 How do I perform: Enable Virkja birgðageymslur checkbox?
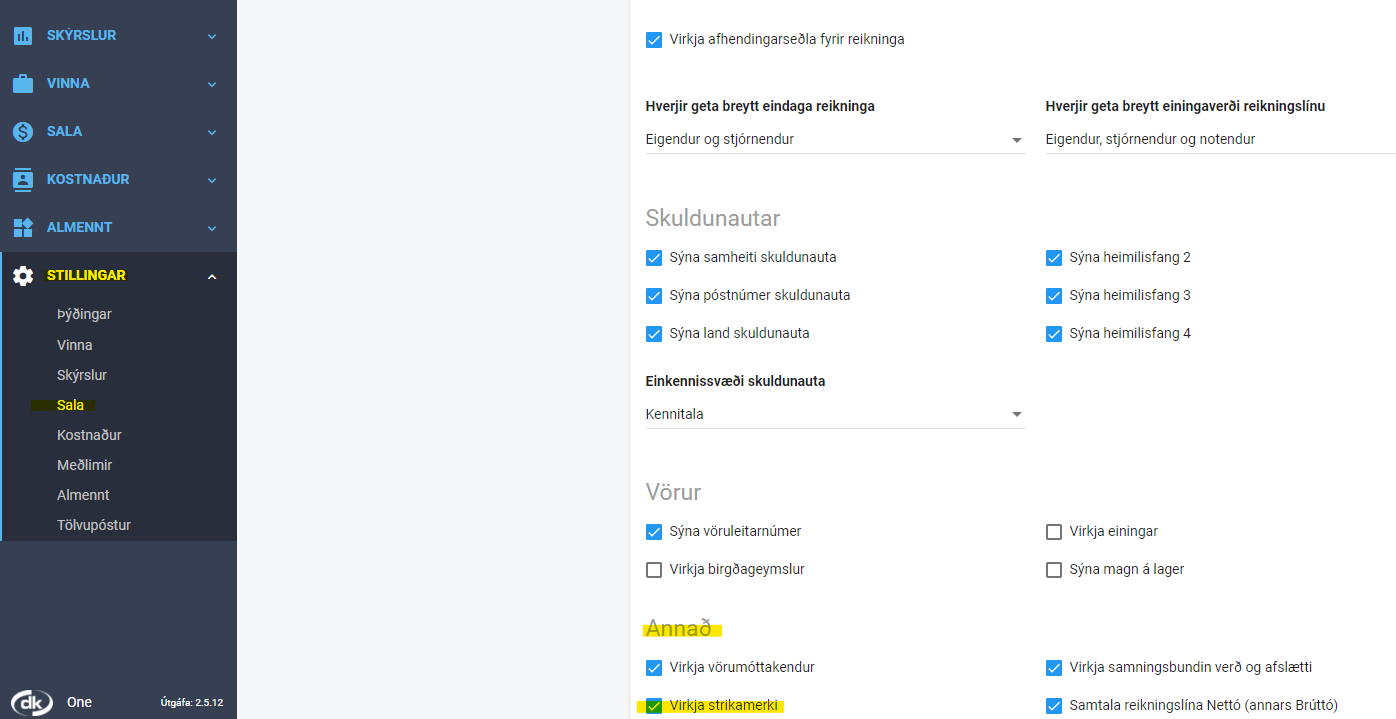(x=654, y=570)
